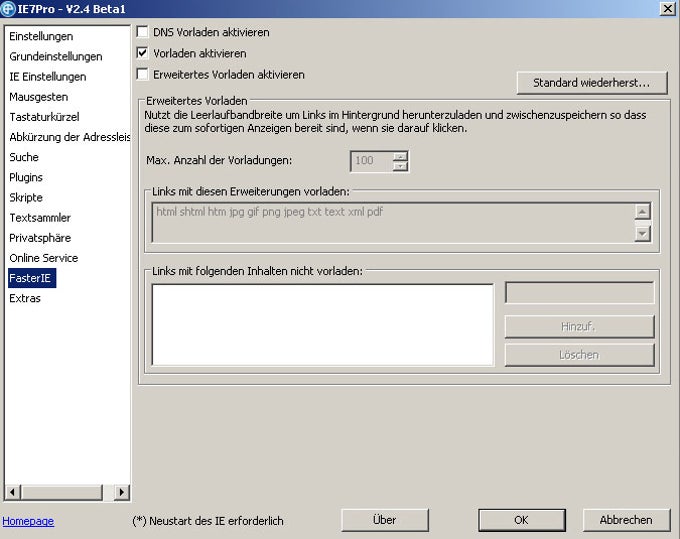The height and width of the screenshot is (539, 680).
Task: Open Plugins settings page
Action: tap(26, 177)
